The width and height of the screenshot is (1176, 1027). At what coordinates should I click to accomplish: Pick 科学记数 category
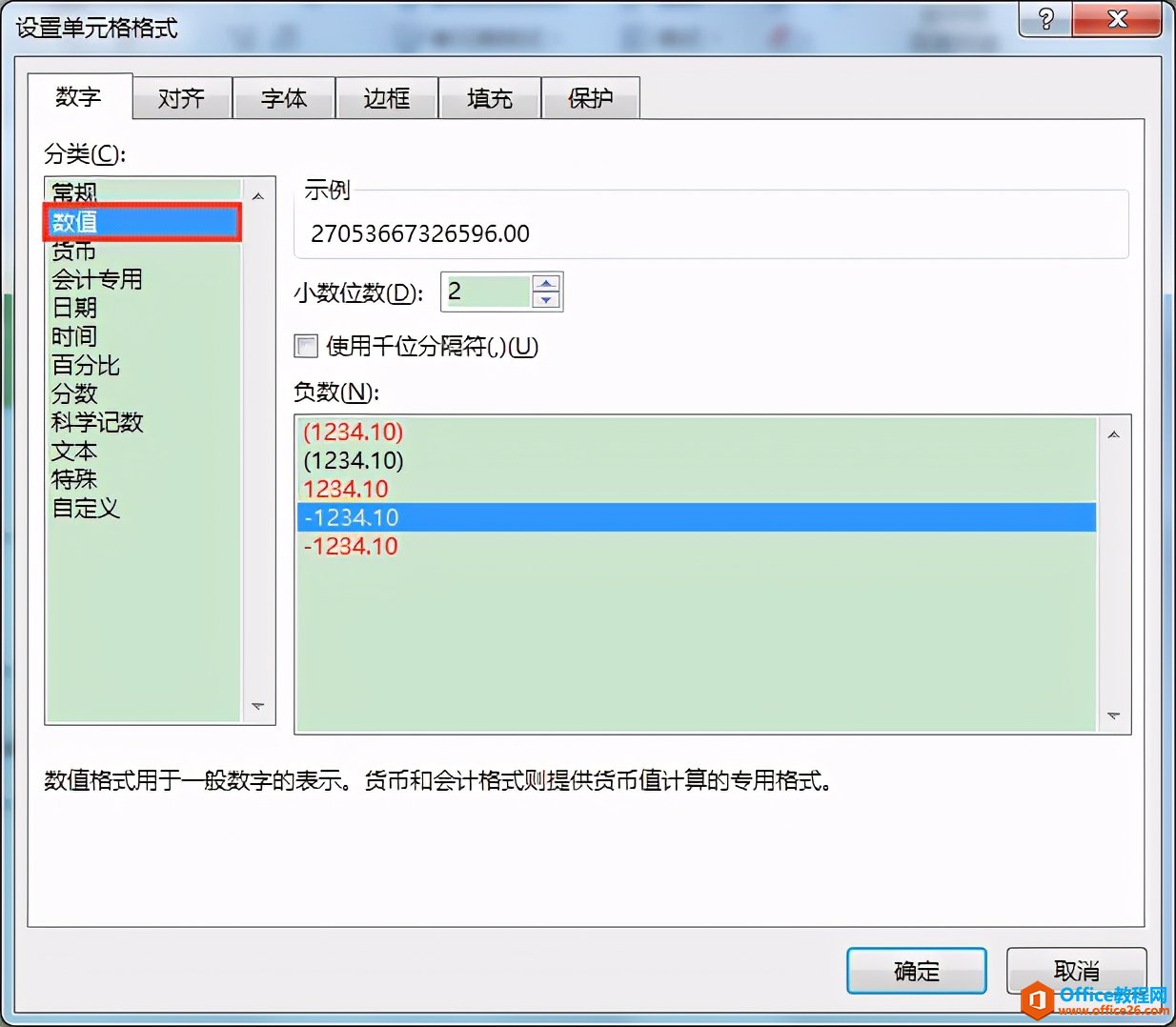click(143, 422)
